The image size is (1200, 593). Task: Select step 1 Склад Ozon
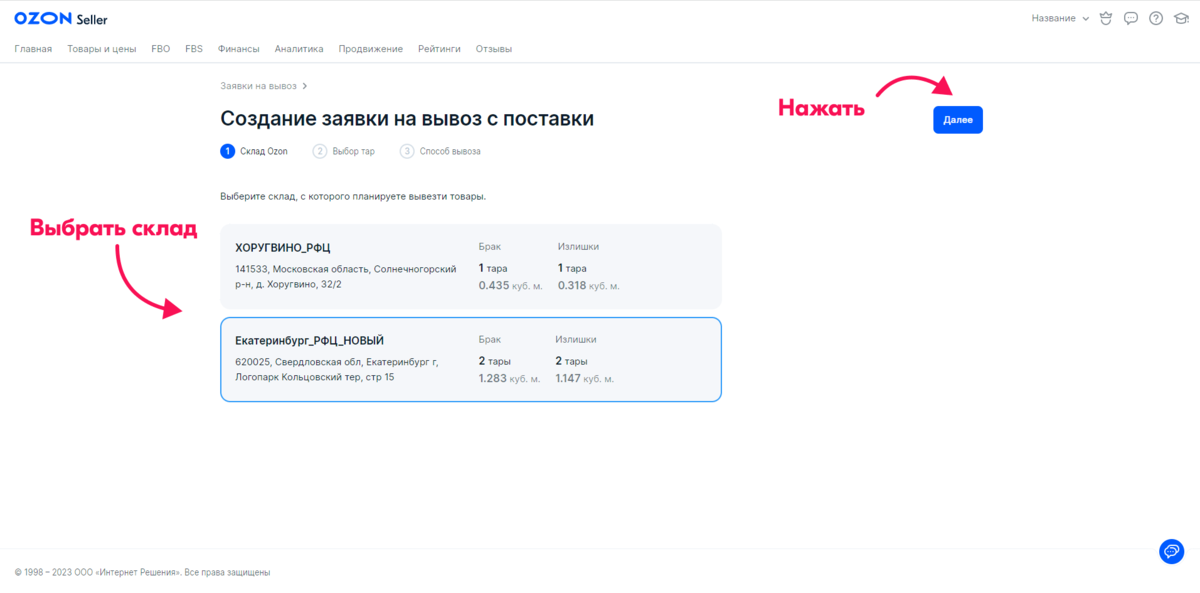tap(254, 151)
